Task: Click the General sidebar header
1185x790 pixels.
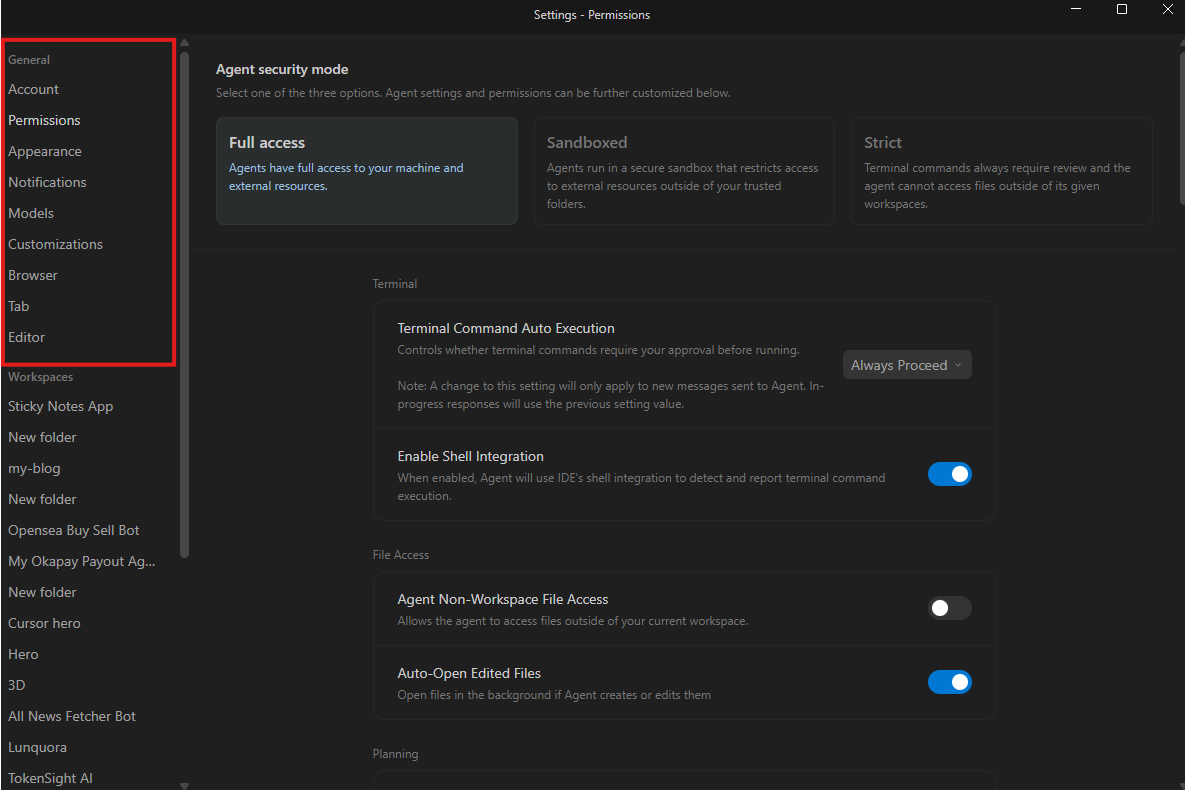Action: (29, 60)
